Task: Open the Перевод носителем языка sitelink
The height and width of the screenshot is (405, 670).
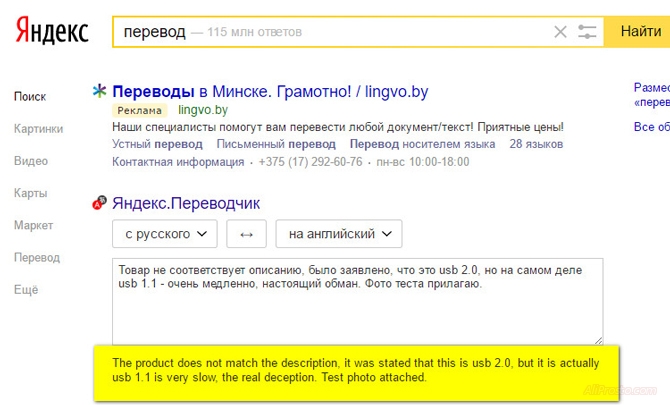Action: (x=422, y=144)
